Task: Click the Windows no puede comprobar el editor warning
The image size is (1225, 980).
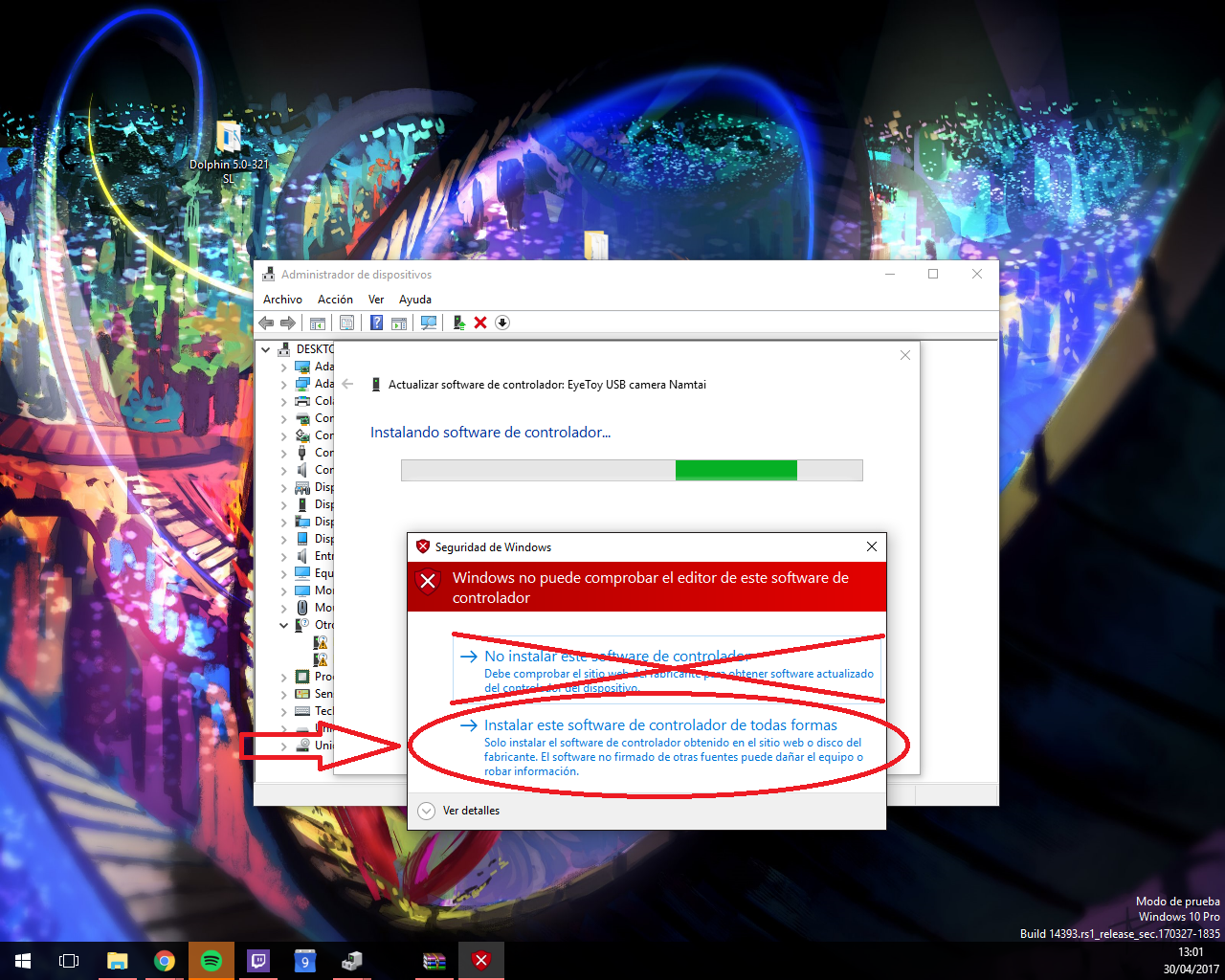Action: (x=651, y=588)
